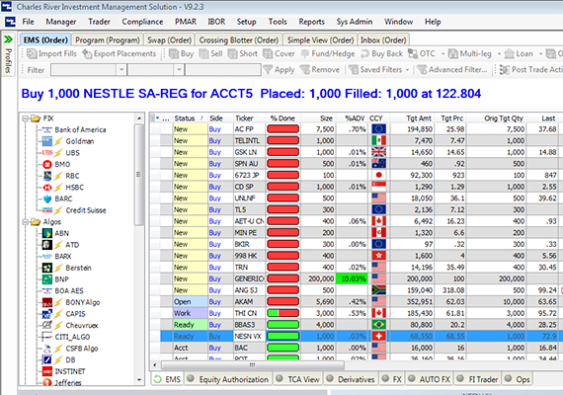Click the Buy order button
The width and height of the screenshot is (563, 395).
[x=181, y=54]
